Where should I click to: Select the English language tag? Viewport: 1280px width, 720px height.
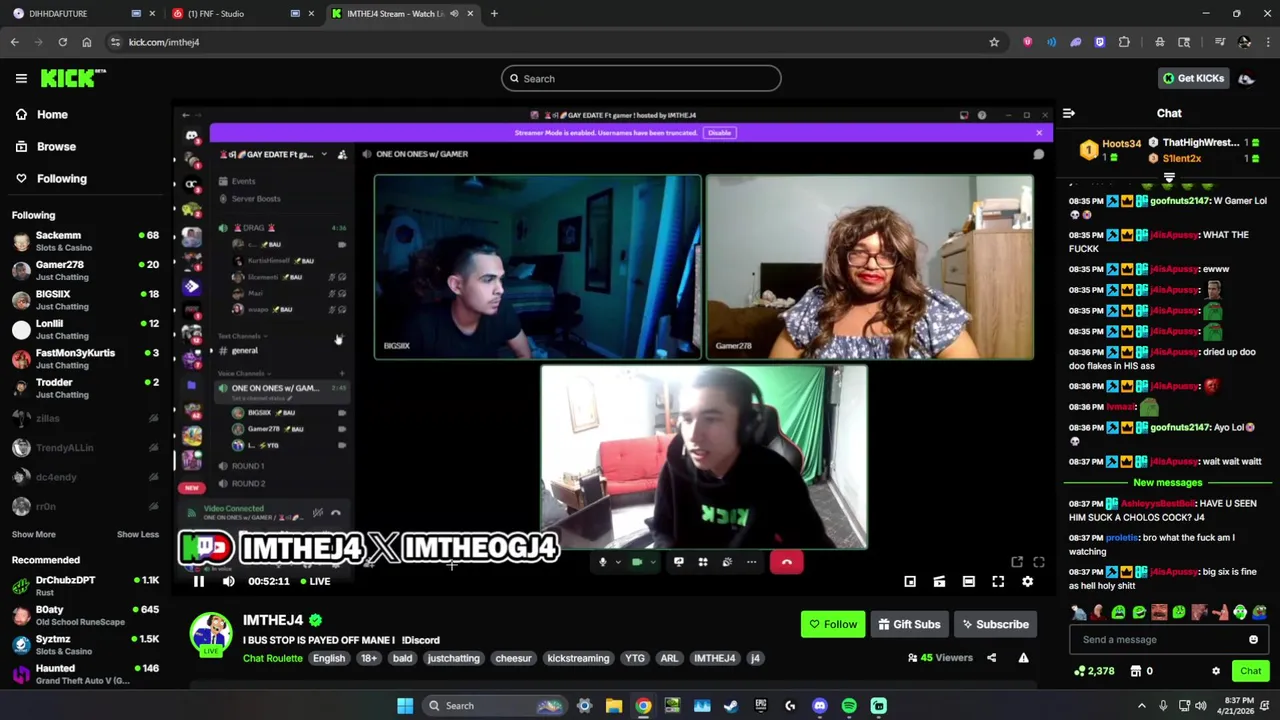coord(328,658)
